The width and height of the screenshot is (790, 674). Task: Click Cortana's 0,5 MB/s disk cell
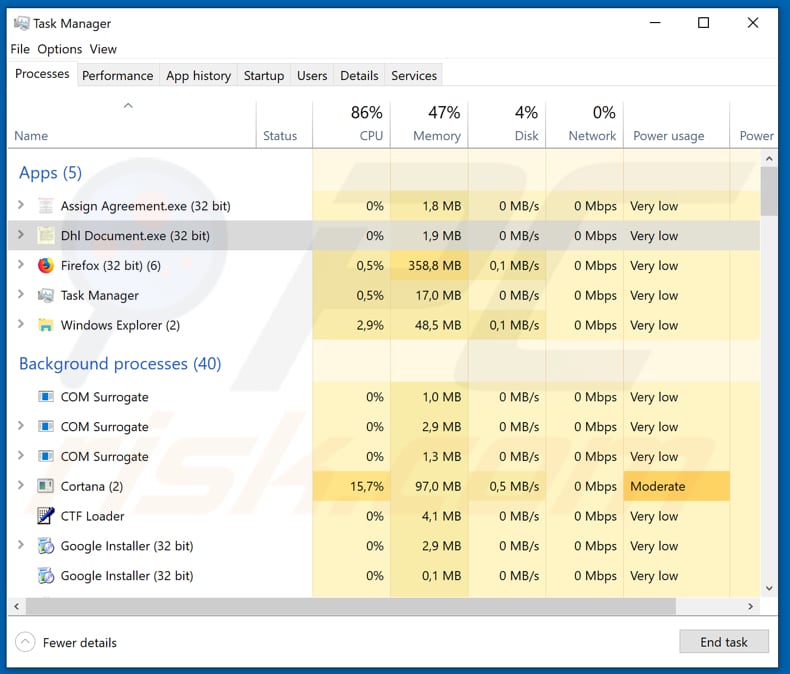pyautogui.click(x=507, y=486)
